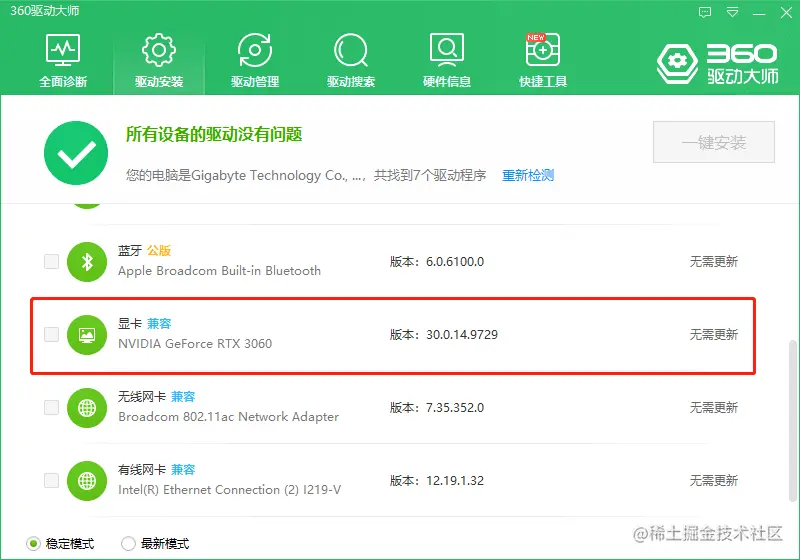Click the 兼容 tag next to 有线网卡
800x560 pixels.
coord(183,469)
